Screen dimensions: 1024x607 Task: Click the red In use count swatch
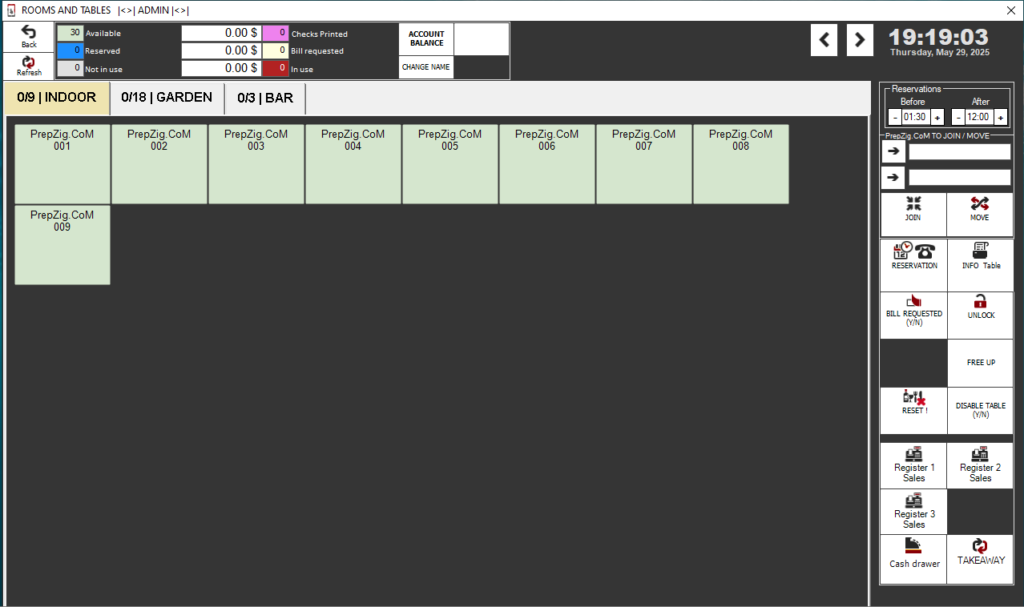[x=275, y=68]
